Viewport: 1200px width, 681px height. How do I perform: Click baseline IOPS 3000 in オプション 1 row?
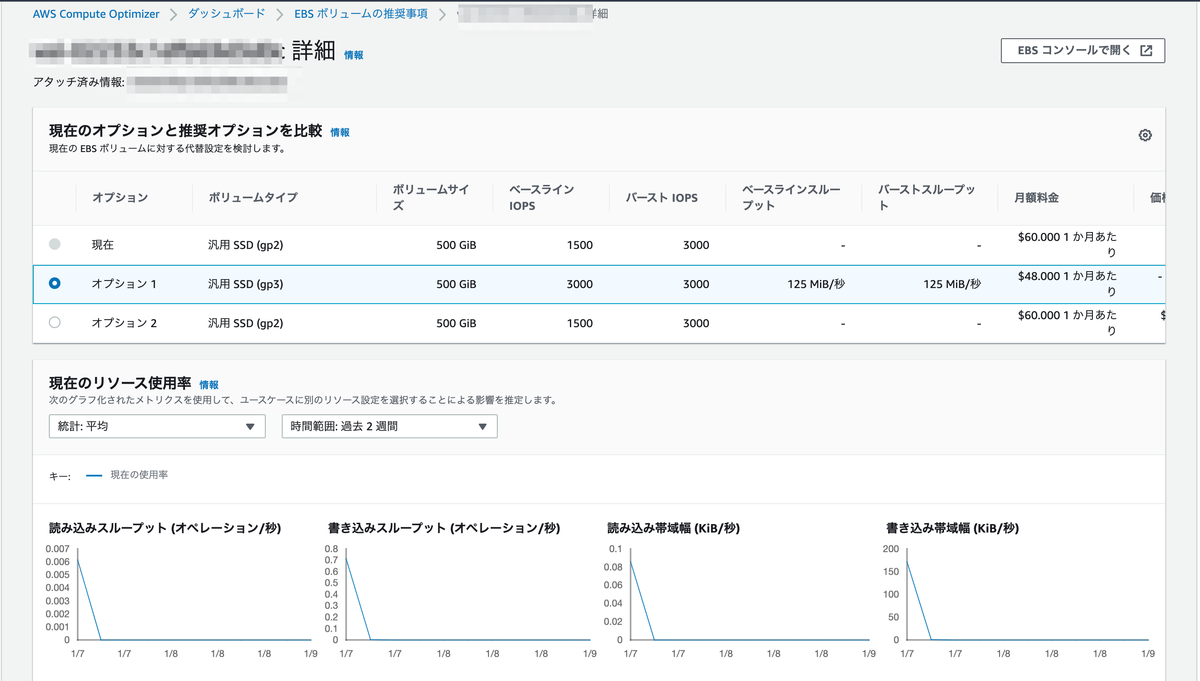[579, 284]
